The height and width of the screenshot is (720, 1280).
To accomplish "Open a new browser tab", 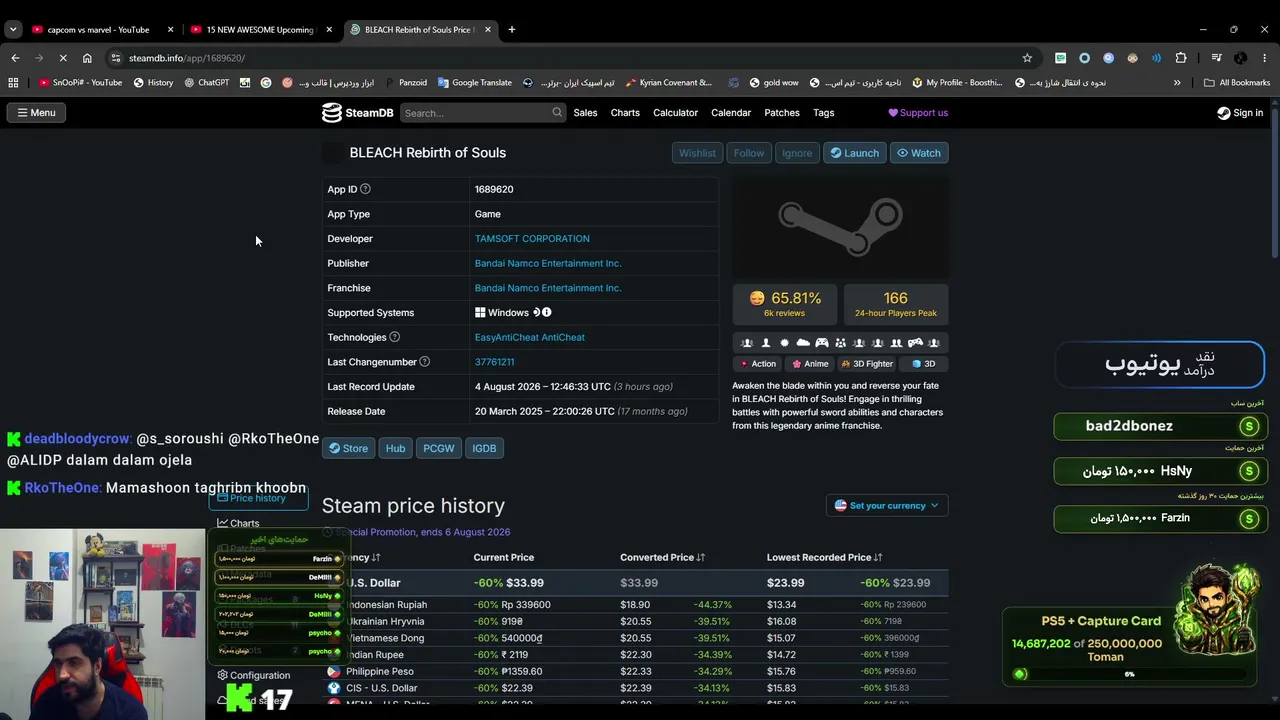I will pyautogui.click(x=512, y=30).
